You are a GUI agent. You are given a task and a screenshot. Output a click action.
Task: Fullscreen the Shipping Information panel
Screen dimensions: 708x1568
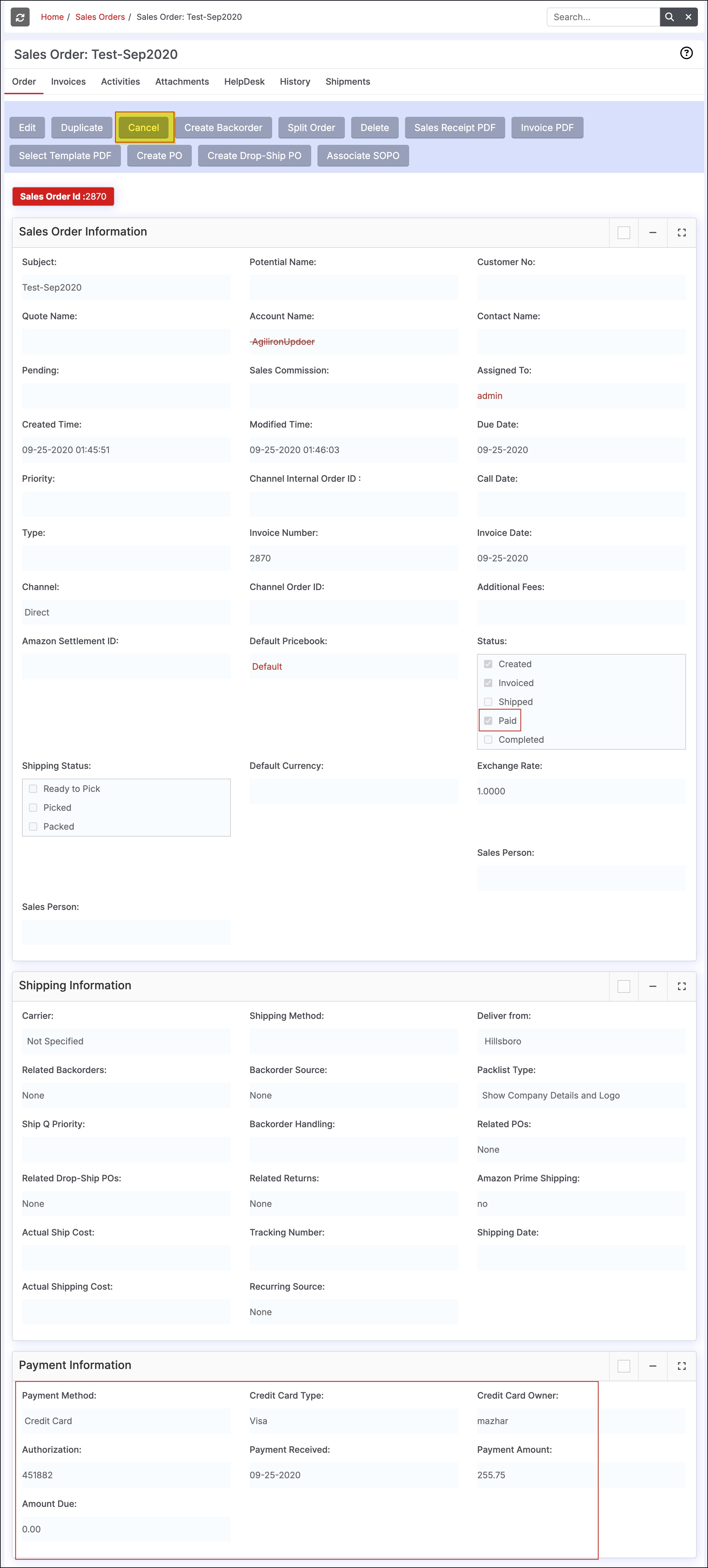coord(681,986)
